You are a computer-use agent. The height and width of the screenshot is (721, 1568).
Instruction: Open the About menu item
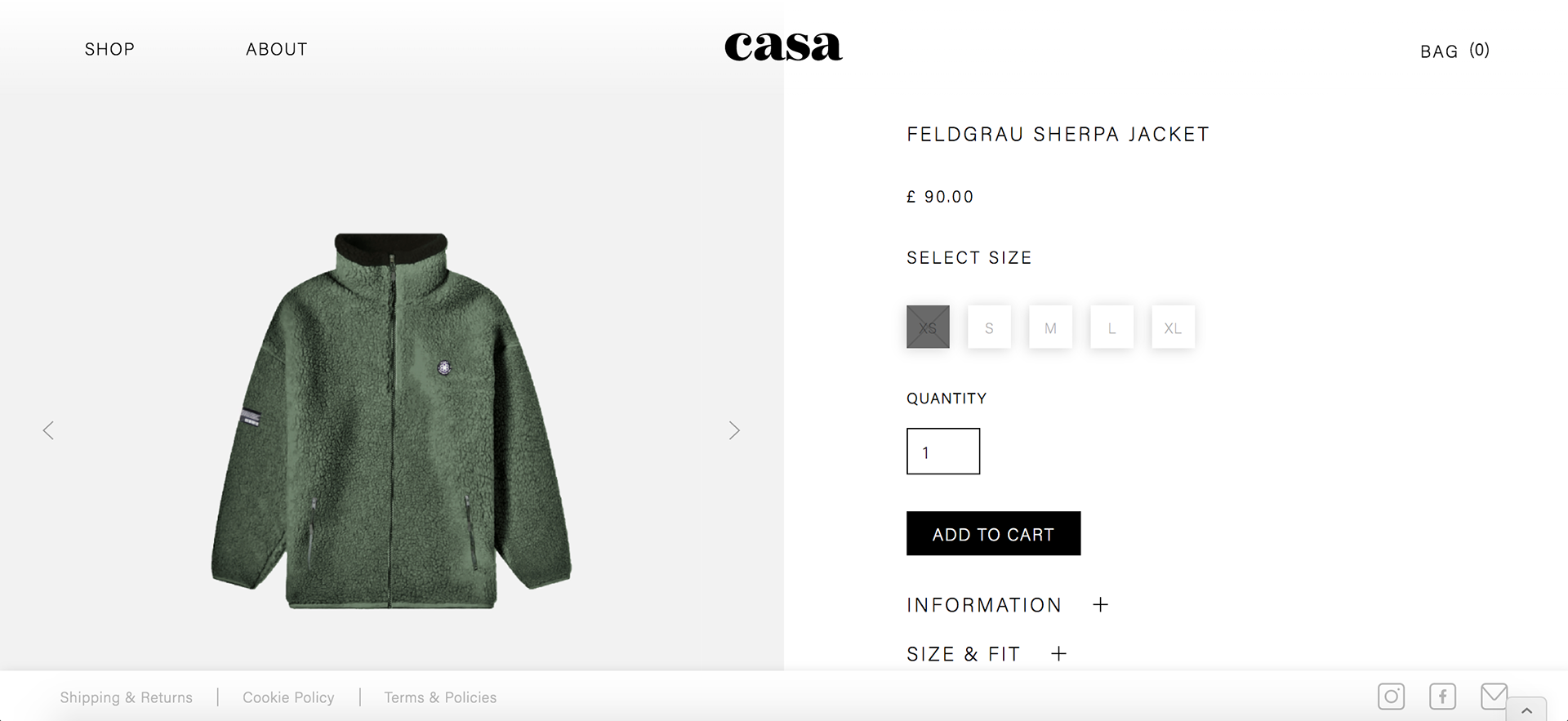point(277,49)
